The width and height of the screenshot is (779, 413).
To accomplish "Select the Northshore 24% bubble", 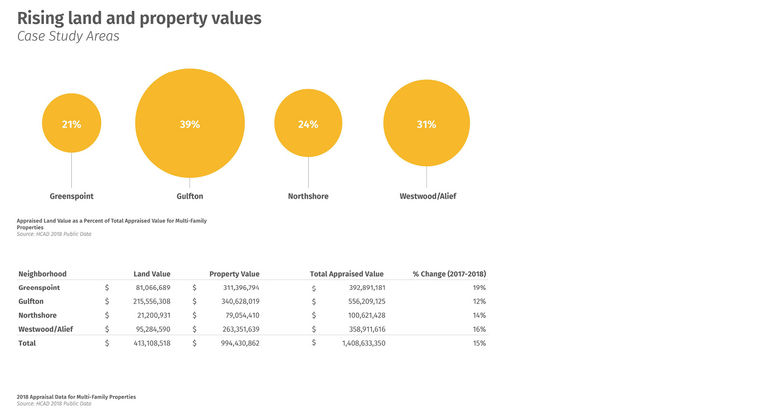I will click(x=308, y=124).
